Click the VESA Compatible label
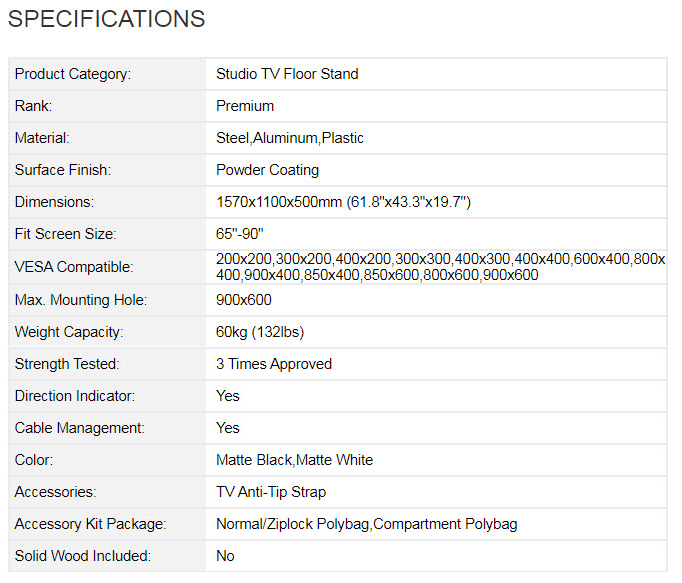 pyautogui.click(x=73, y=267)
